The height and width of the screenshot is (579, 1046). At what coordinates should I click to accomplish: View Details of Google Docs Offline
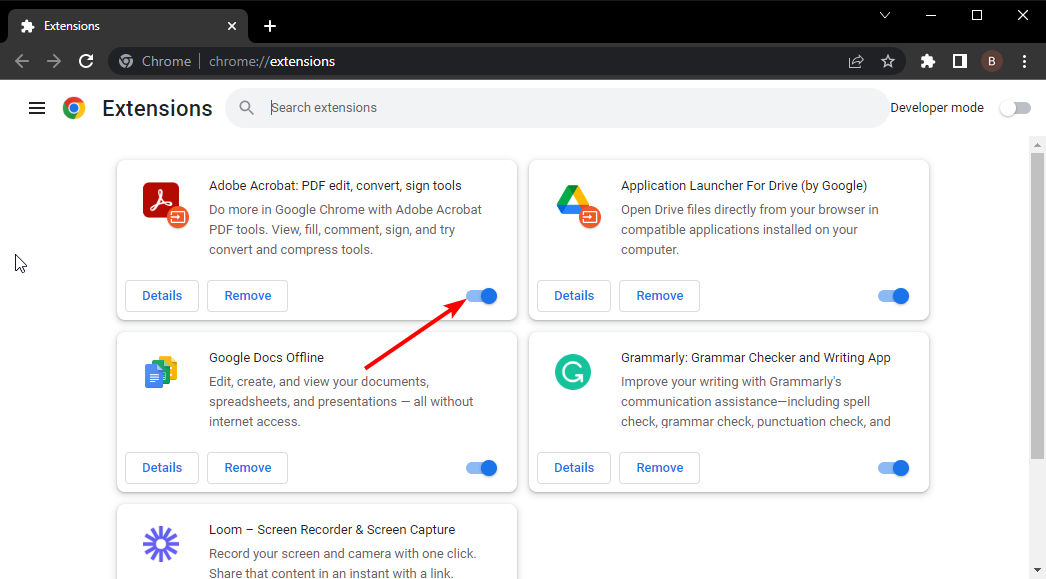(x=161, y=467)
